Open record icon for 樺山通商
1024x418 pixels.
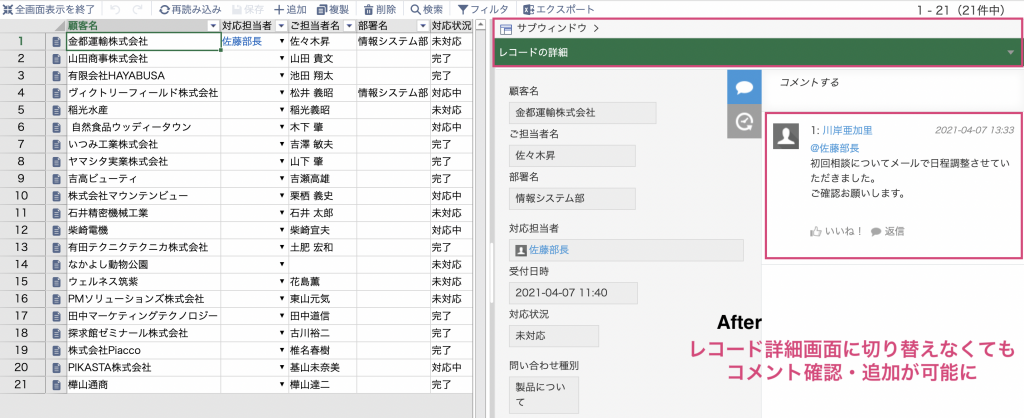pyautogui.click(x=56, y=385)
